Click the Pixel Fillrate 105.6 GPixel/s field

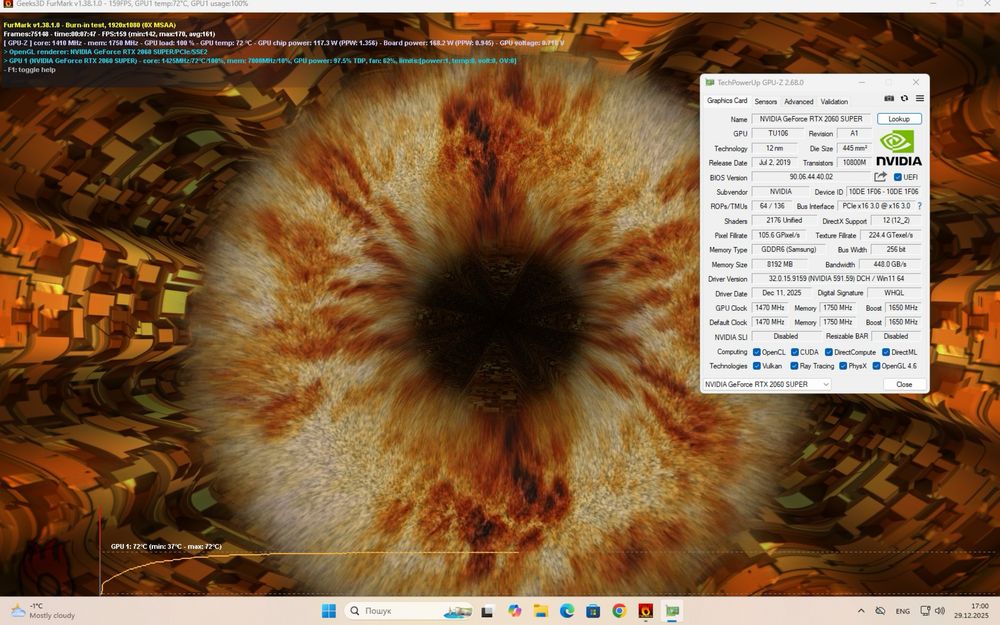pos(779,235)
